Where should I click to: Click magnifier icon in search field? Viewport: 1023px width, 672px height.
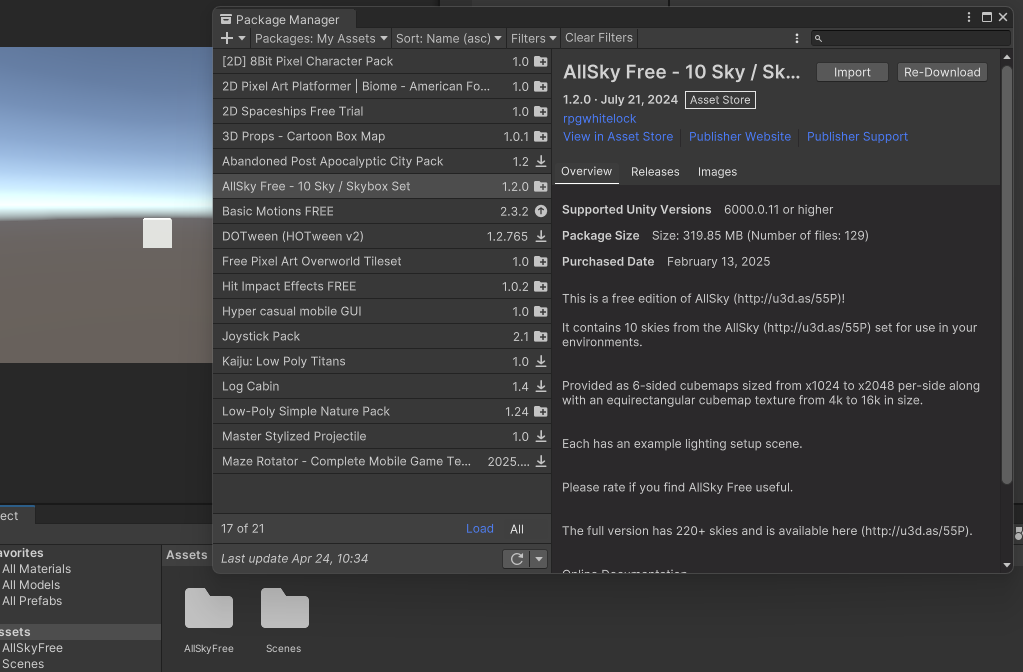coord(818,38)
